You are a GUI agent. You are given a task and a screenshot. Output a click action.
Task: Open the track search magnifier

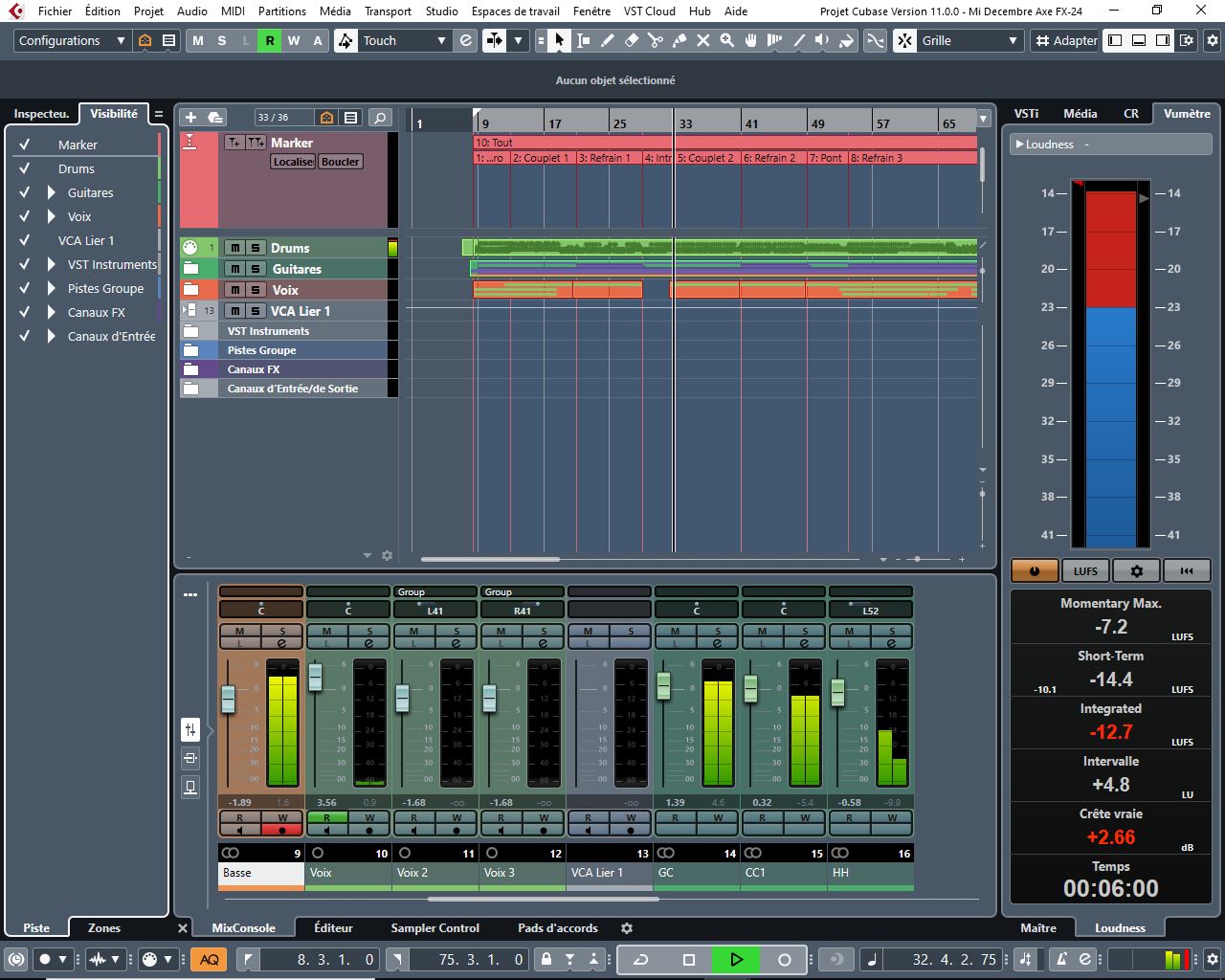[x=380, y=117]
